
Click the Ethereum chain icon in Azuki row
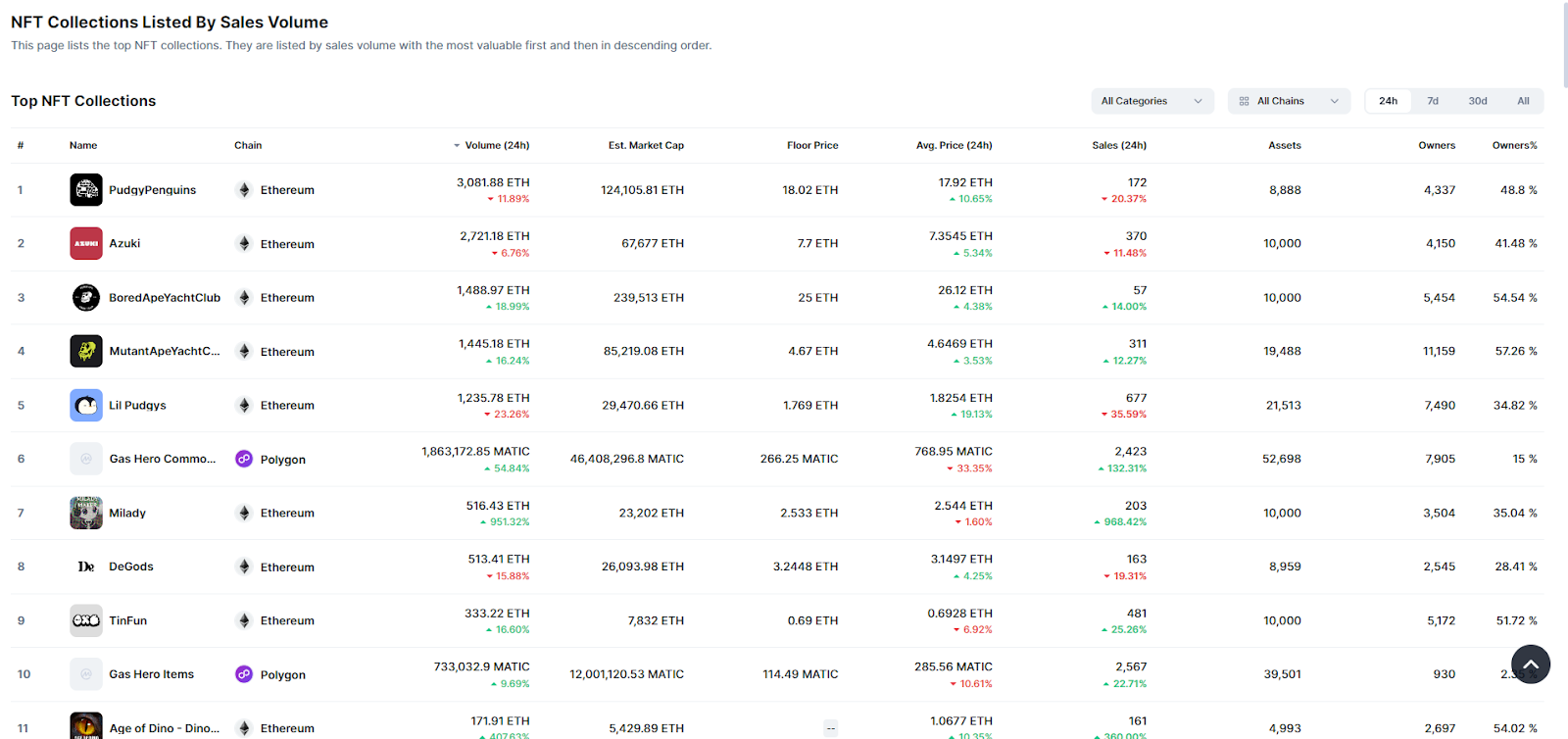tap(244, 243)
